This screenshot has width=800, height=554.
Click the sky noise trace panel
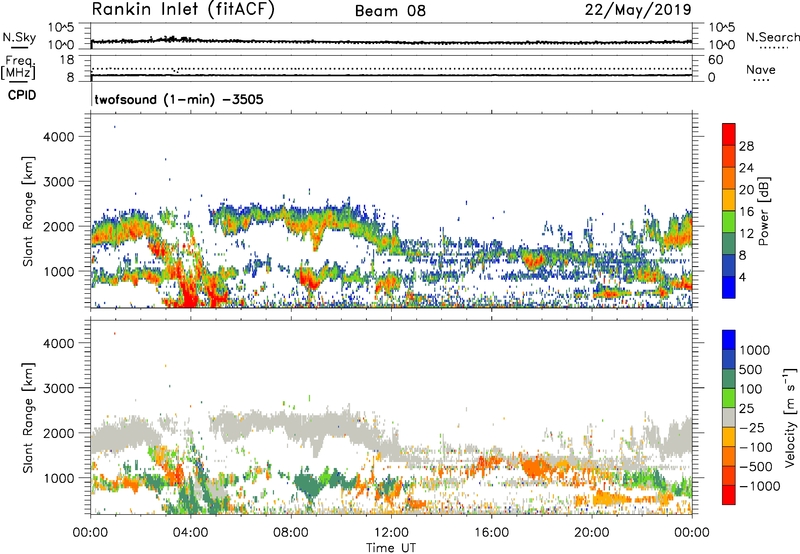[391, 36]
